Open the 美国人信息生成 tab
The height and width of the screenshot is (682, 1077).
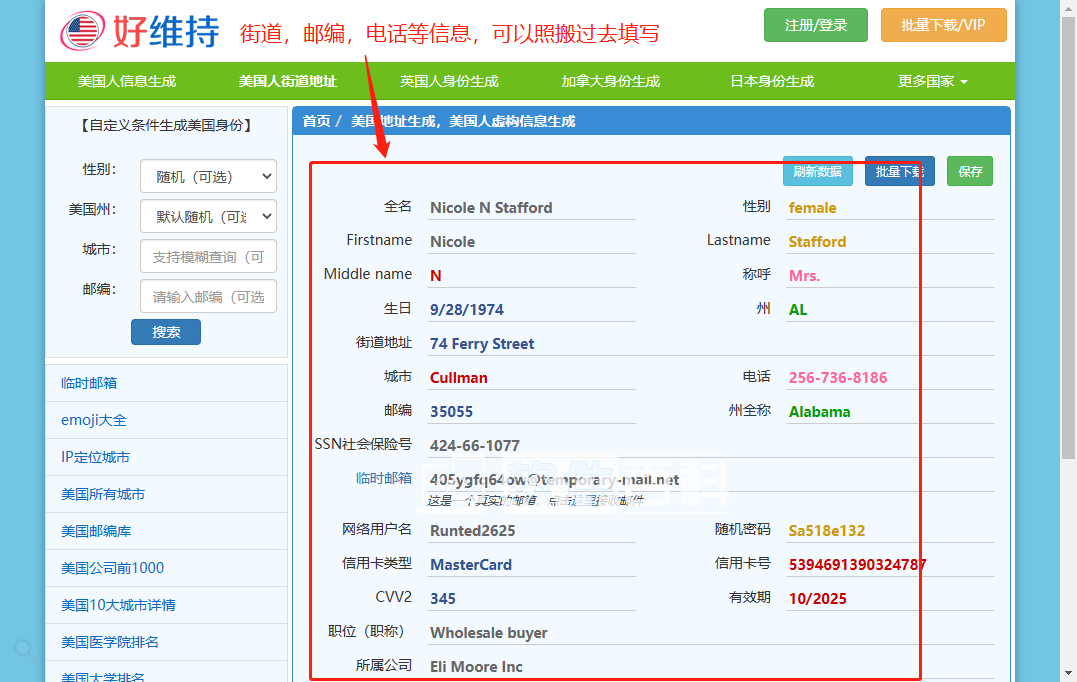coord(127,81)
